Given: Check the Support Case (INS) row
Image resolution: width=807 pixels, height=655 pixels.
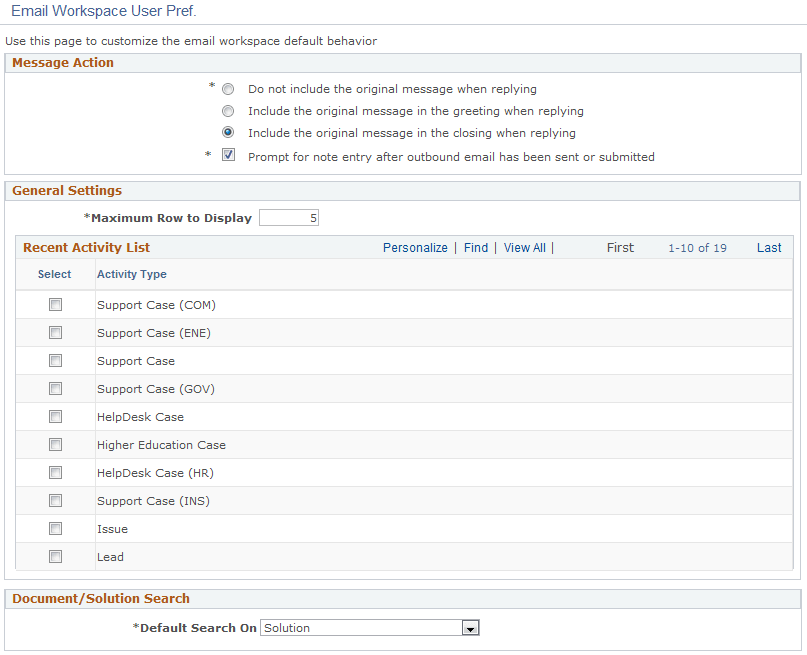Looking at the screenshot, I should (55, 500).
